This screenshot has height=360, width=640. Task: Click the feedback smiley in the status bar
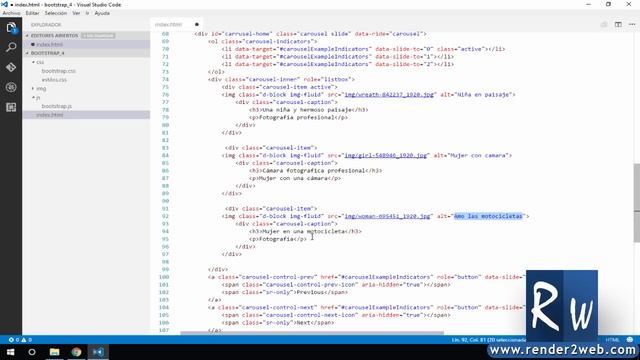tap(630, 340)
